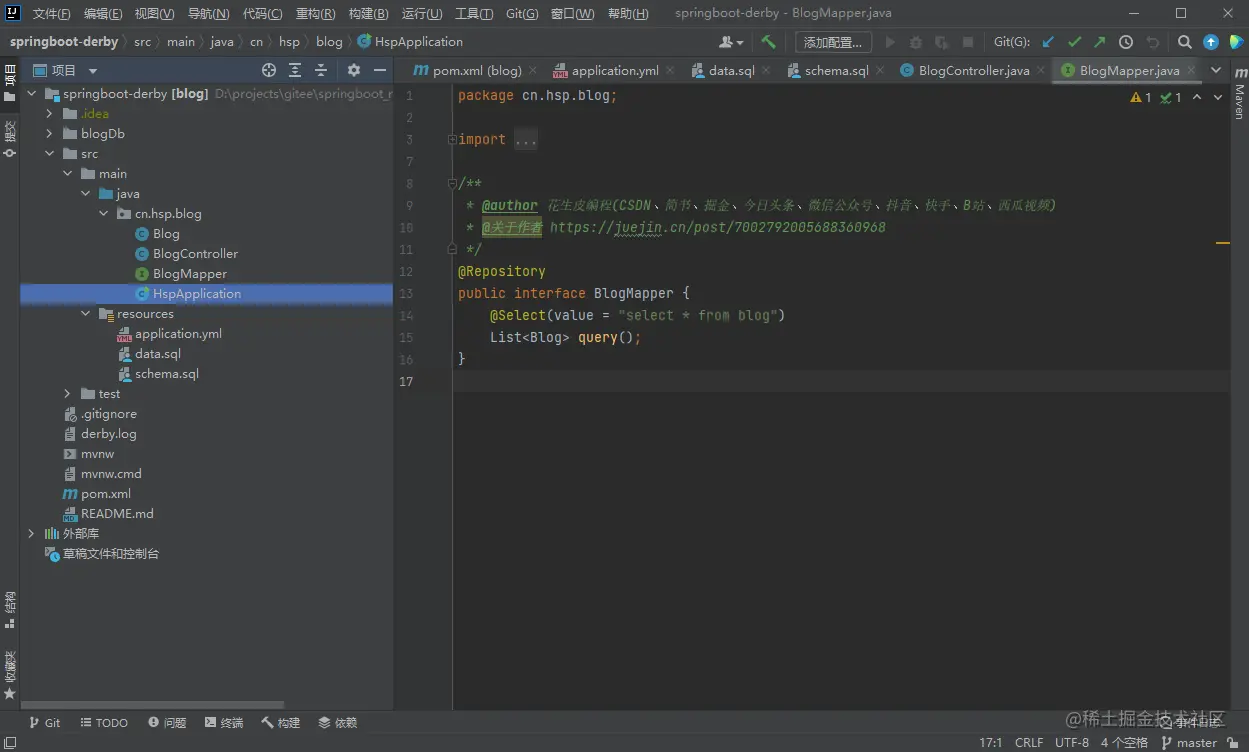Select derby.log file in tree
Viewport: 1249px width, 752px height.
tap(108, 434)
